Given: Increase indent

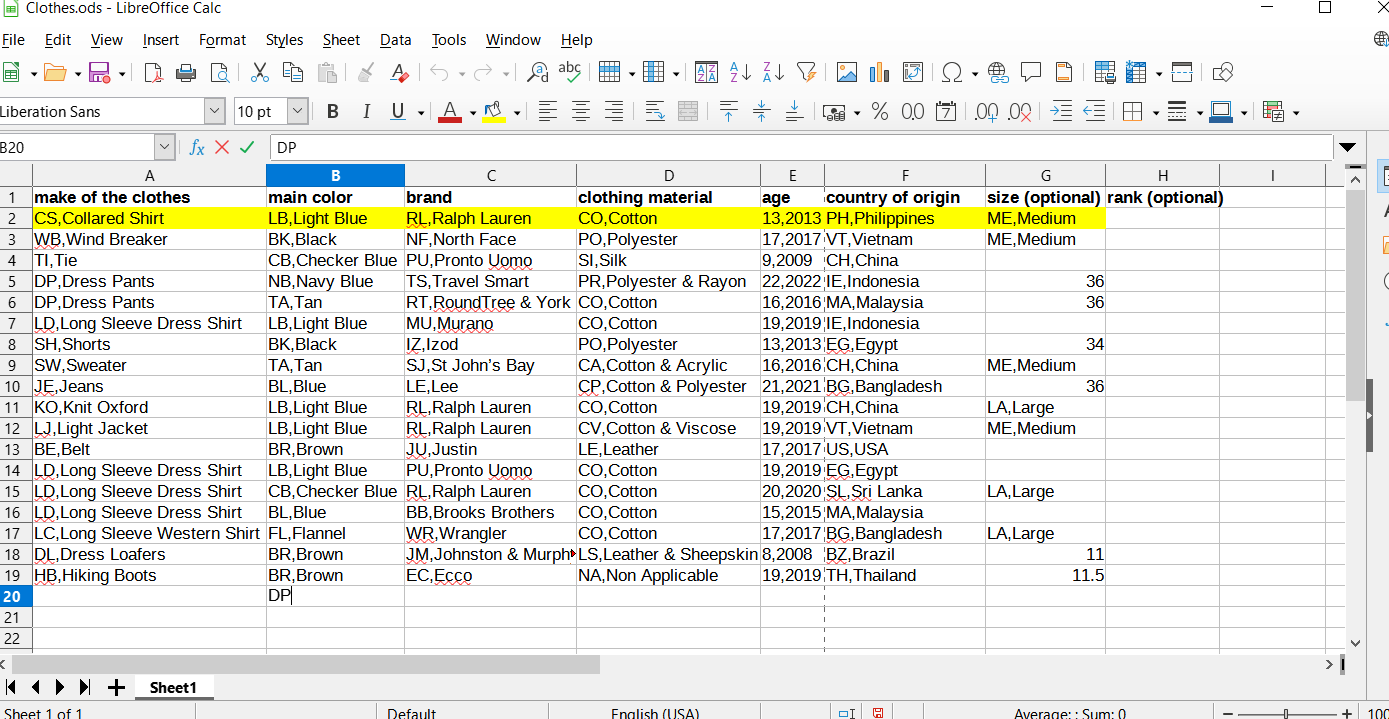Looking at the screenshot, I should tap(1061, 112).
